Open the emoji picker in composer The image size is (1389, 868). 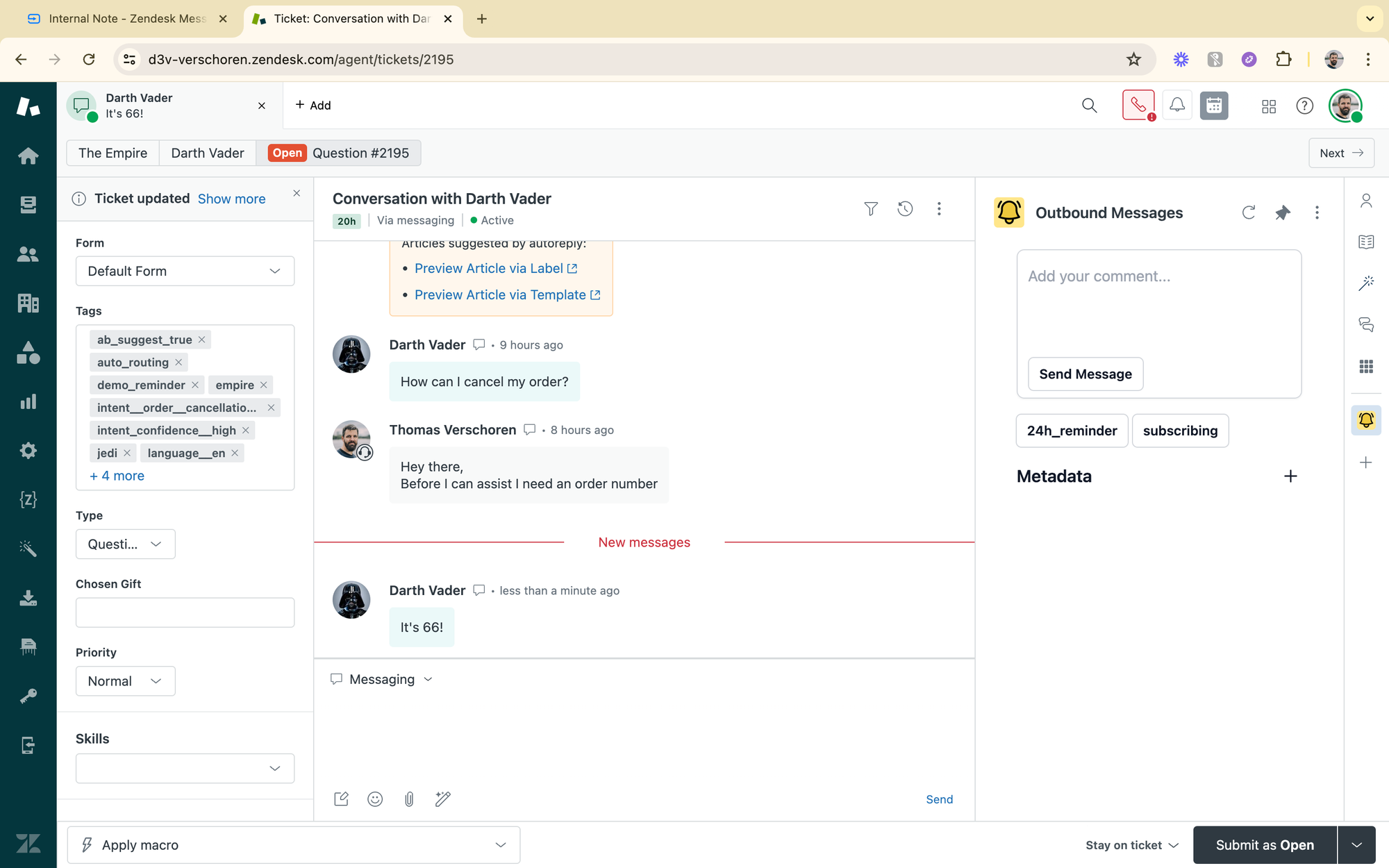click(x=375, y=799)
